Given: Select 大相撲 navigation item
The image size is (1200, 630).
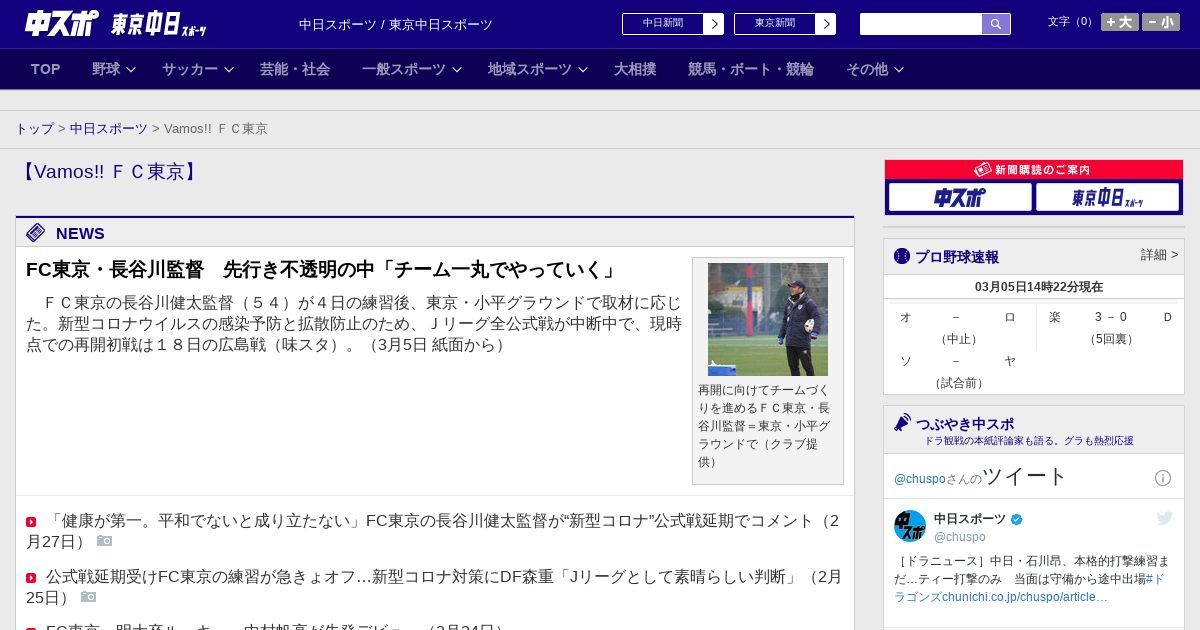Looking at the screenshot, I should (x=635, y=69).
